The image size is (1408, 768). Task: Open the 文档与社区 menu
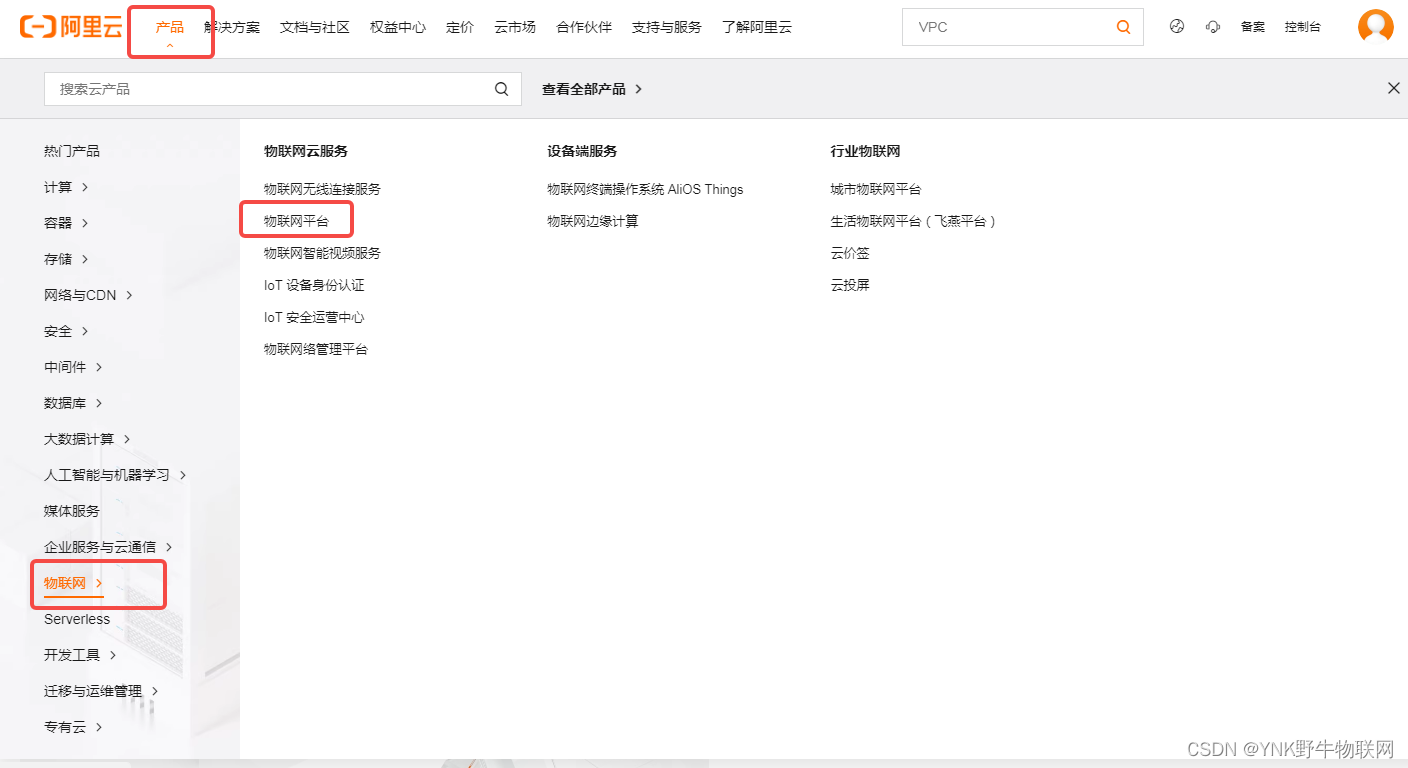[315, 27]
